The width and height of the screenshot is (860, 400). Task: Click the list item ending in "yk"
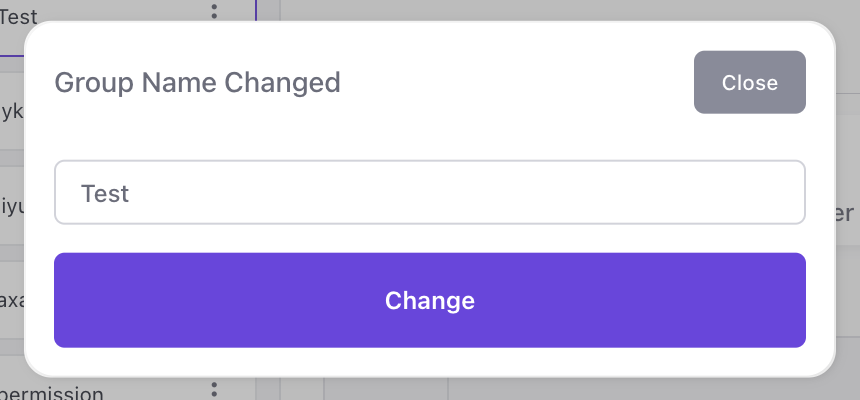coord(10,110)
